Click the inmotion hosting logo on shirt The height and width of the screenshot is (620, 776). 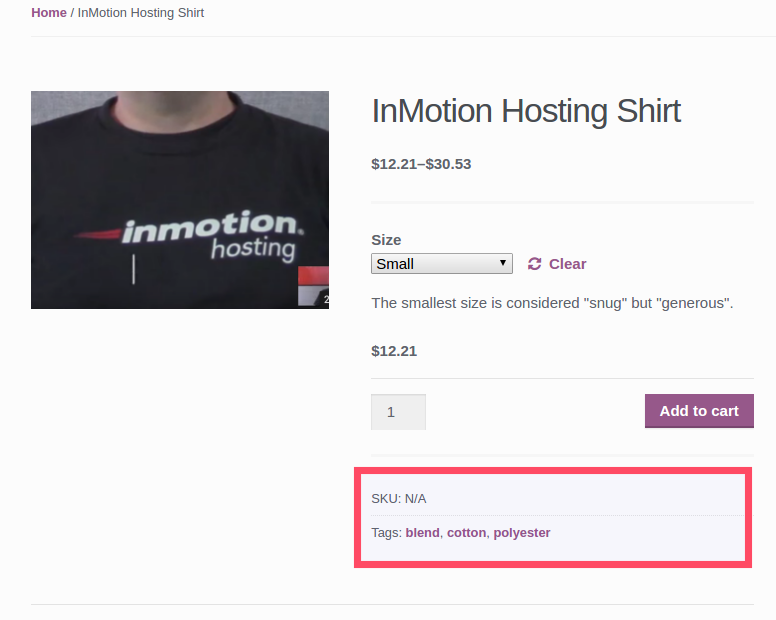coord(210,237)
